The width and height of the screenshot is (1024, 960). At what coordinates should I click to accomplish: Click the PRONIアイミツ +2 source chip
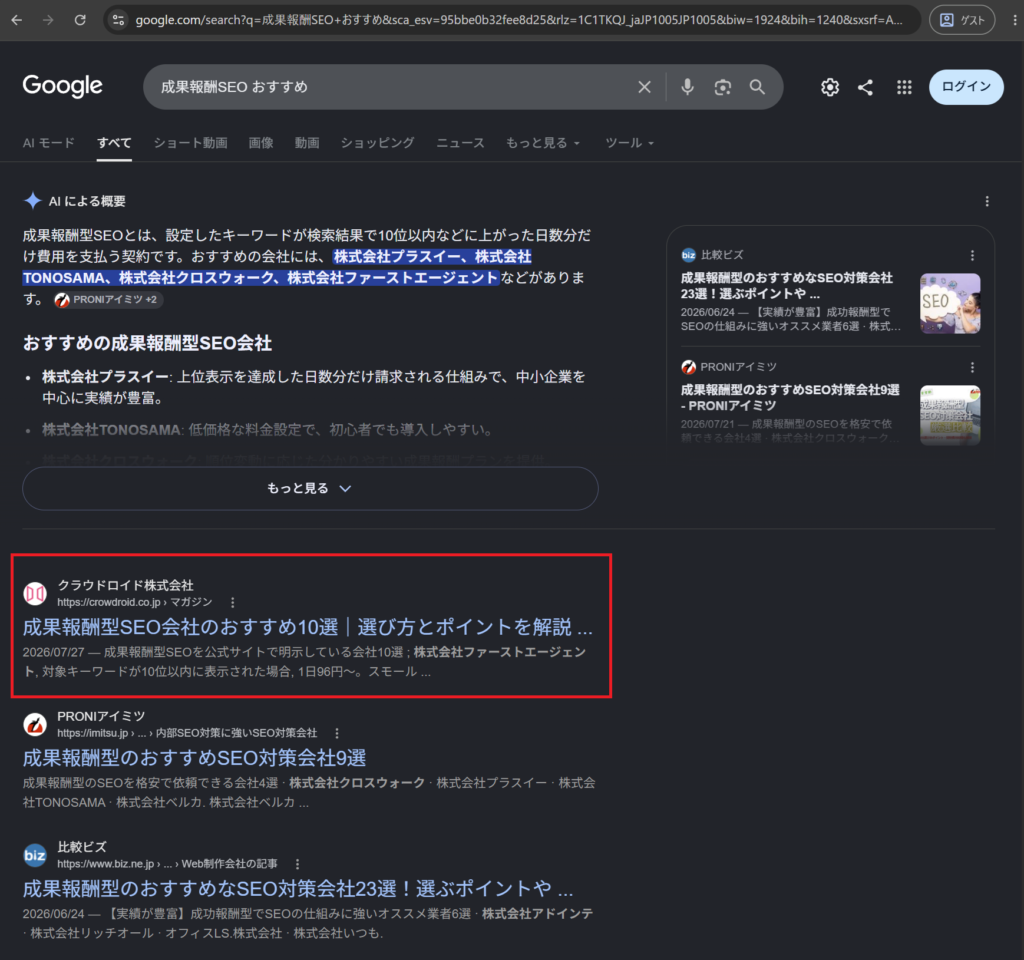pyautogui.click(x=106, y=299)
